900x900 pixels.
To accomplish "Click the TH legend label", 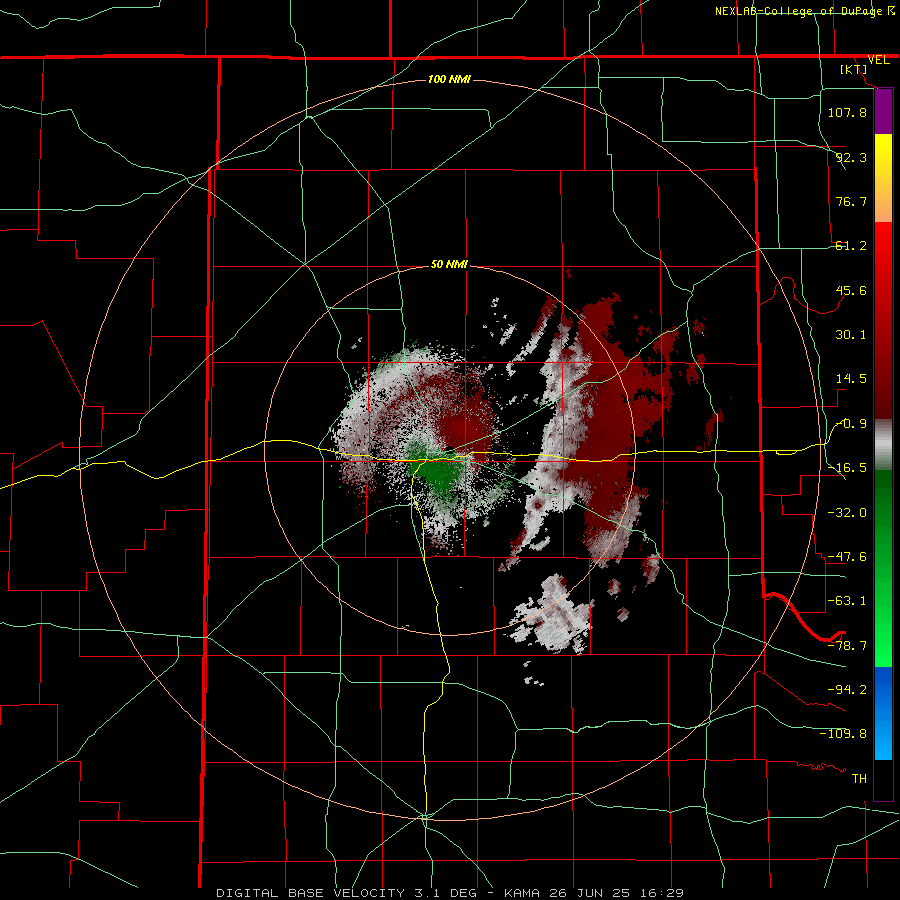I will [859, 778].
